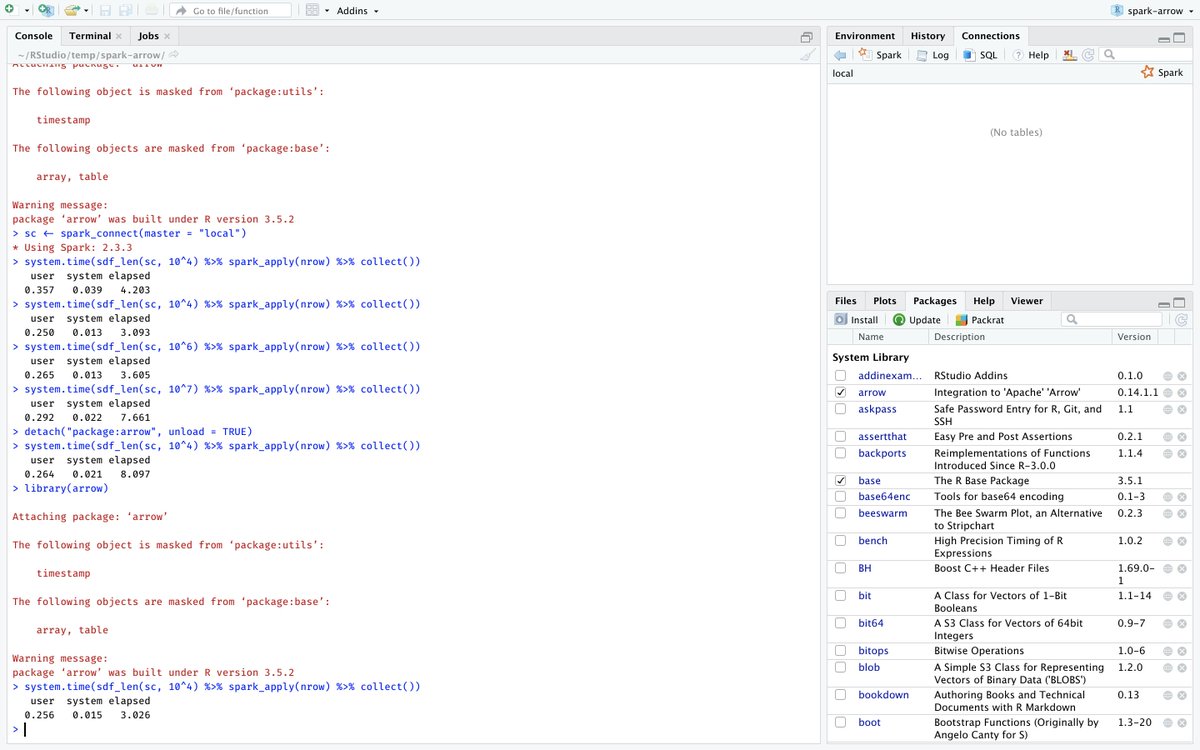Click the remove icon for beeswarm package
Image resolution: width=1200 pixels, height=750 pixels.
(1182, 513)
